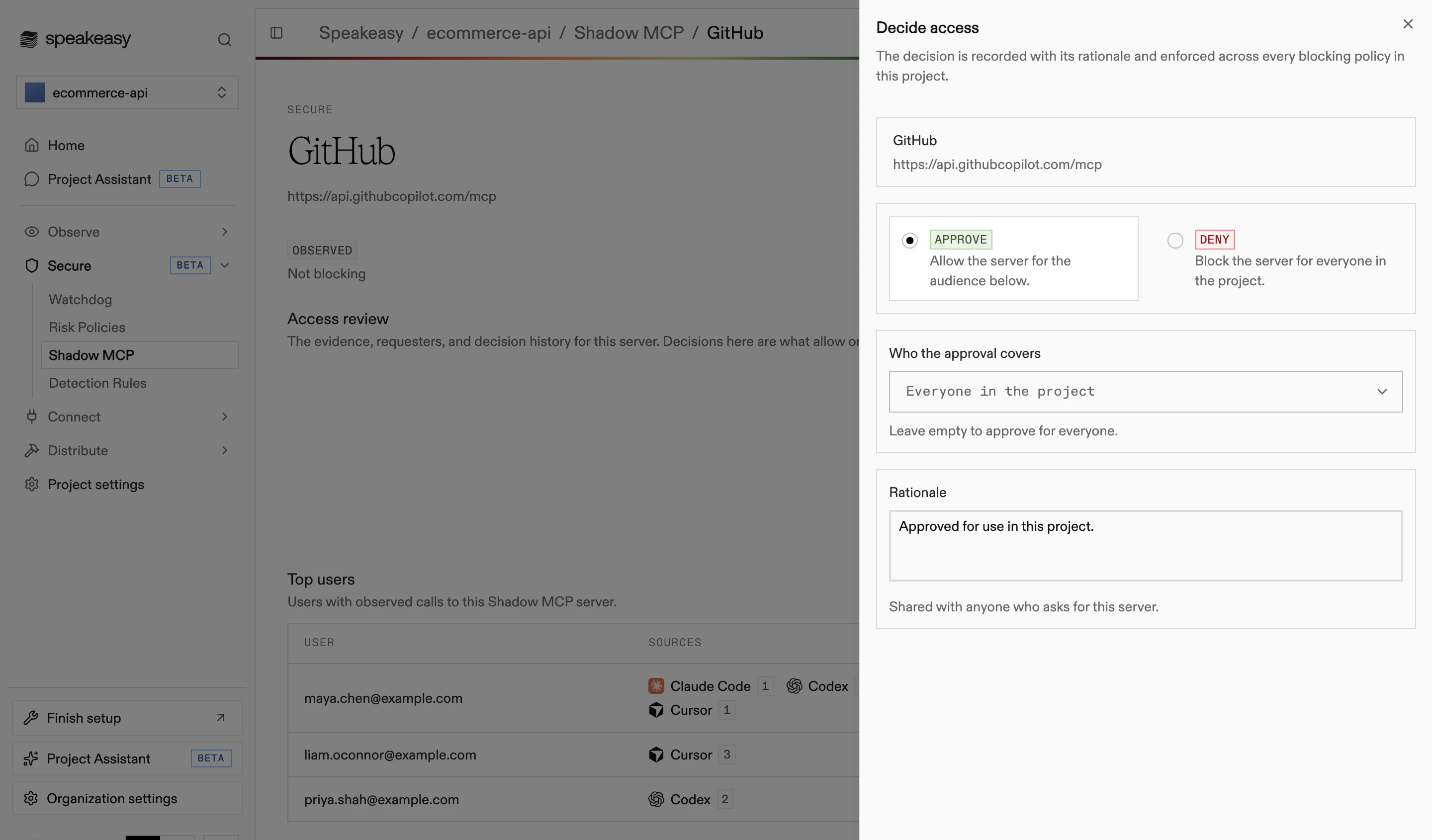The height and width of the screenshot is (840, 1432).
Task: Click the 'Top users' heading
Action: click(321, 580)
